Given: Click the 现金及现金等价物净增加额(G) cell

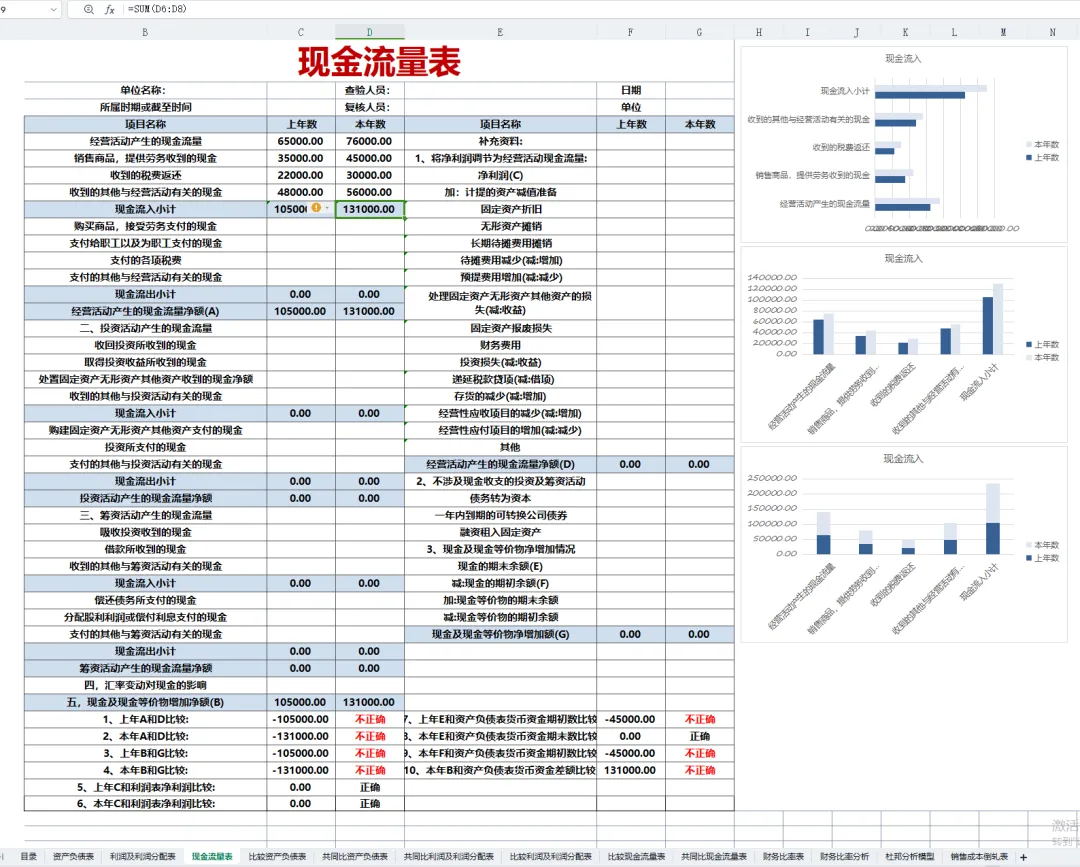Looking at the screenshot, I should click(500, 634).
